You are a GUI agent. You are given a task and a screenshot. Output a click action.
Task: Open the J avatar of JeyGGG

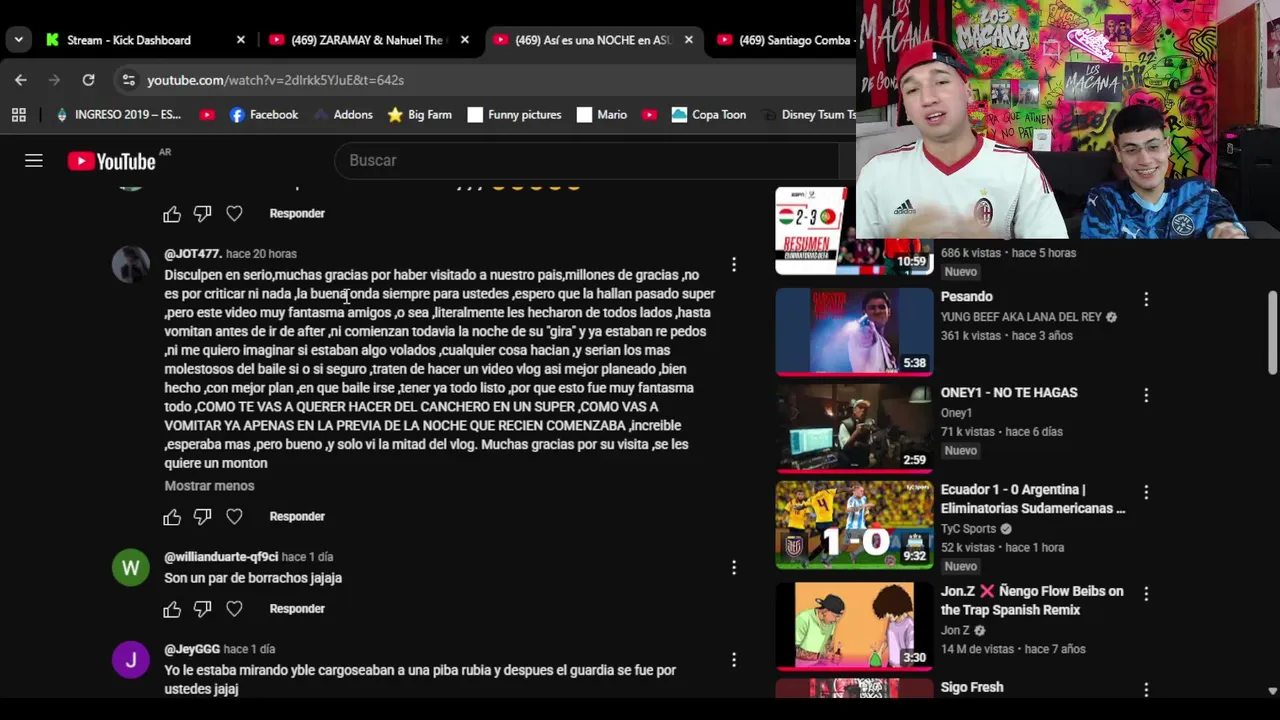[131, 660]
